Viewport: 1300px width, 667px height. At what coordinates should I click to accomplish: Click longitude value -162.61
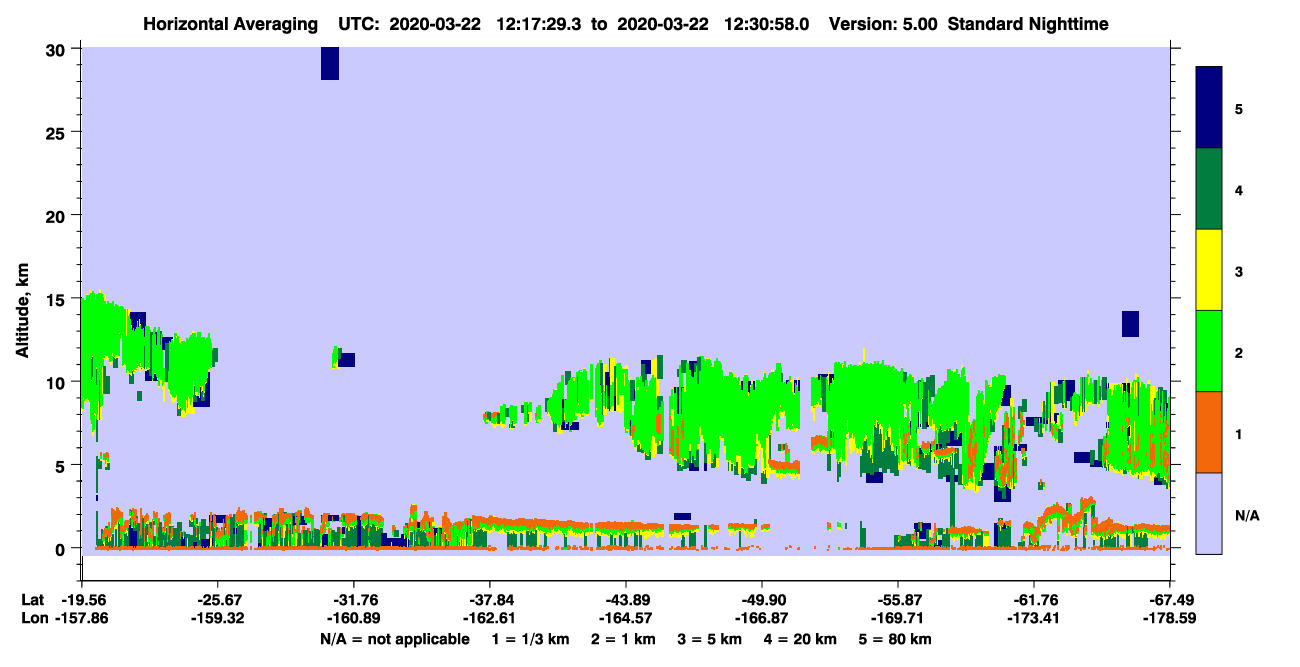pos(490,619)
